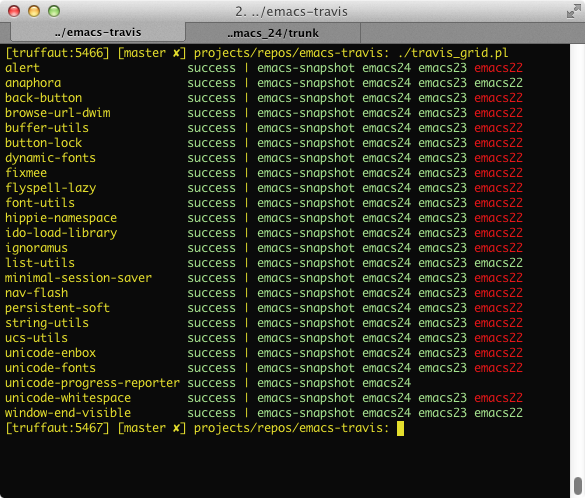Click the yellow terminal cursor block
The width and height of the screenshot is (585, 498).
point(400,428)
